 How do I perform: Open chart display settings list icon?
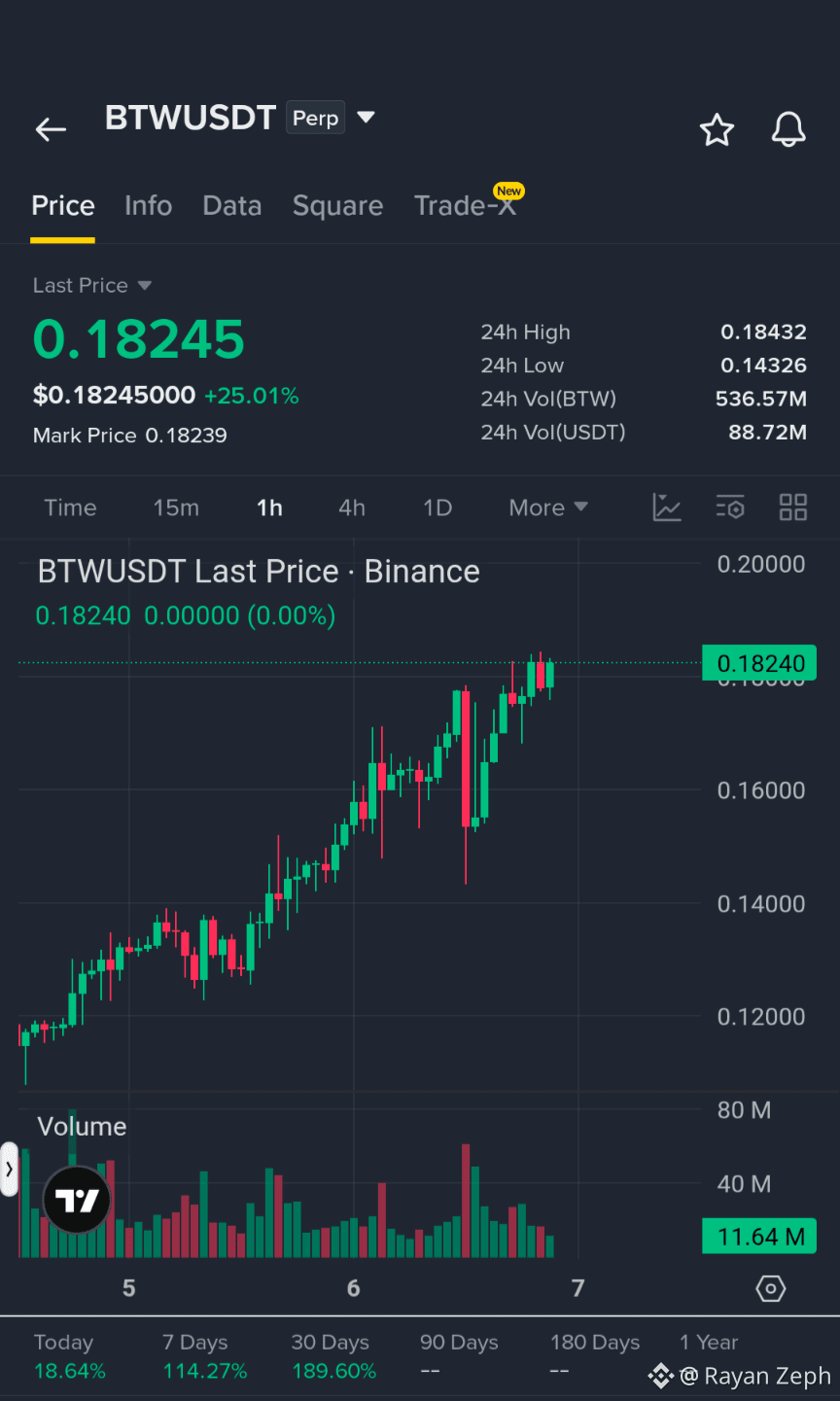click(730, 508)
